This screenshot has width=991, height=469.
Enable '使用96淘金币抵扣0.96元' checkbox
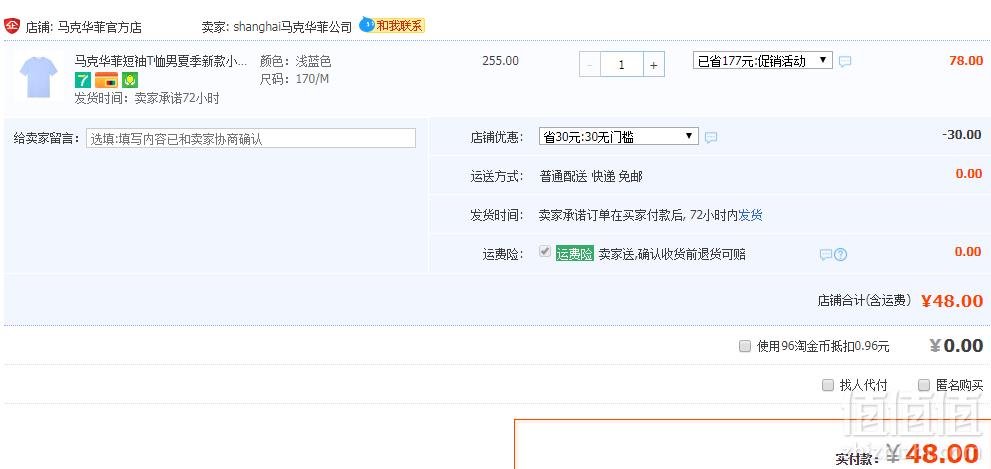click(745, 346)
